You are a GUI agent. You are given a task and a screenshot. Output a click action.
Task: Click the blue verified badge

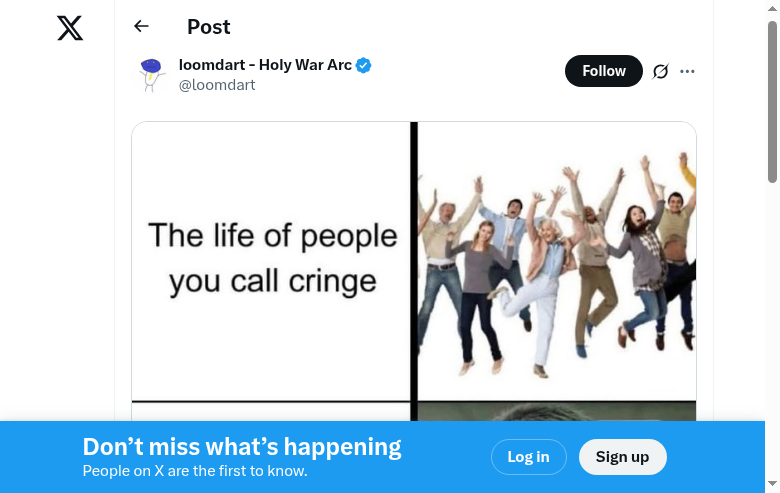[x=364, y=66]
